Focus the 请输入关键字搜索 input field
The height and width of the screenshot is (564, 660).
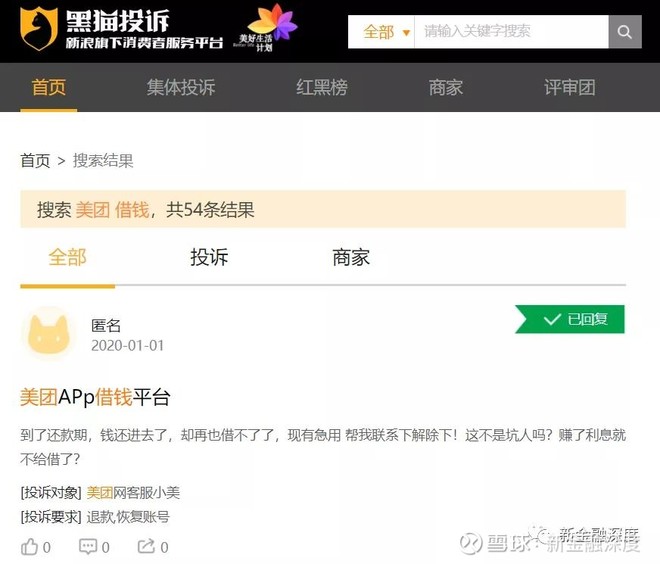tap(511, 32)
